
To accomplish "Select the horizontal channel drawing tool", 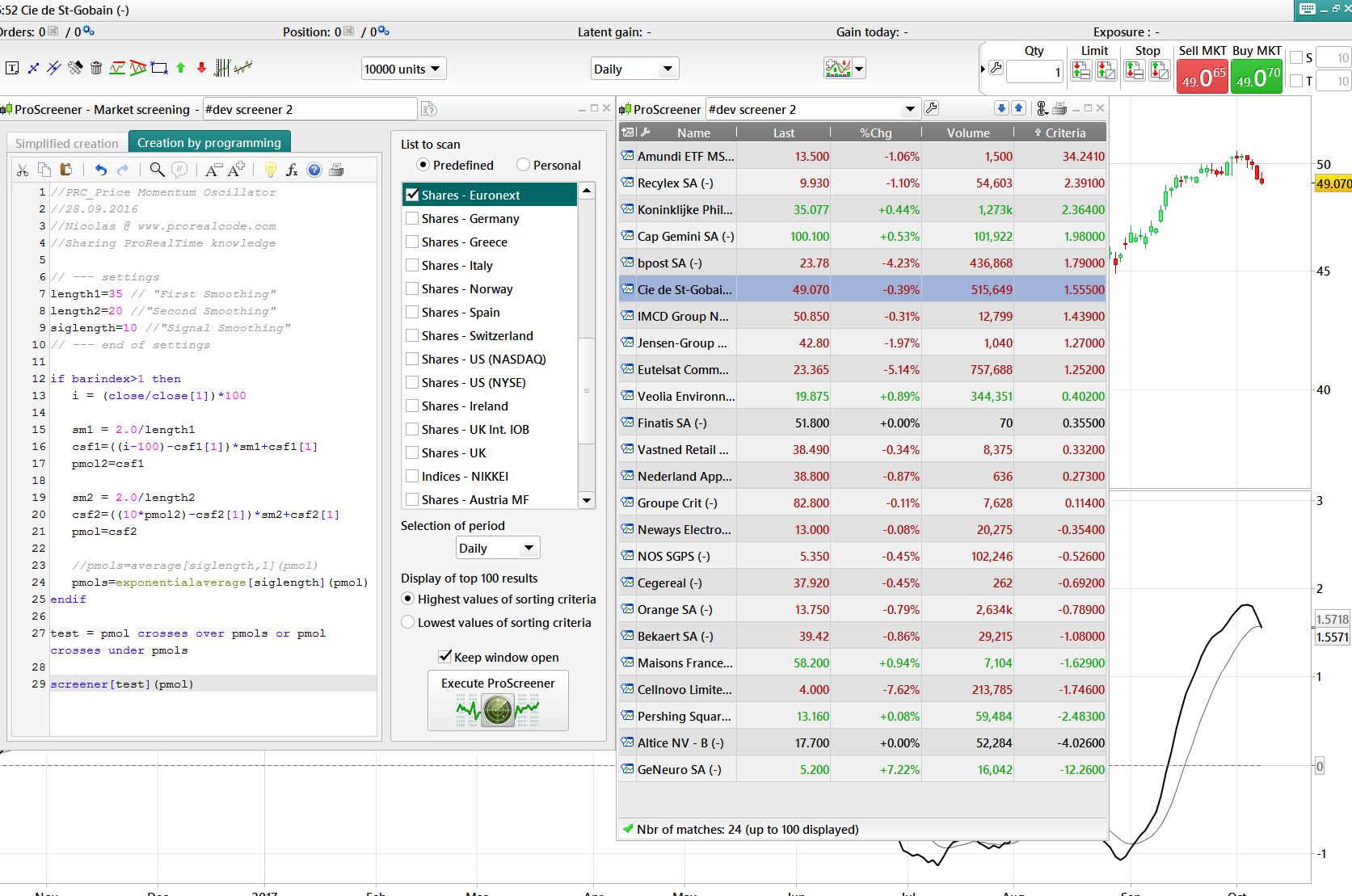I will pyautogui.click(x=117, y=68).
